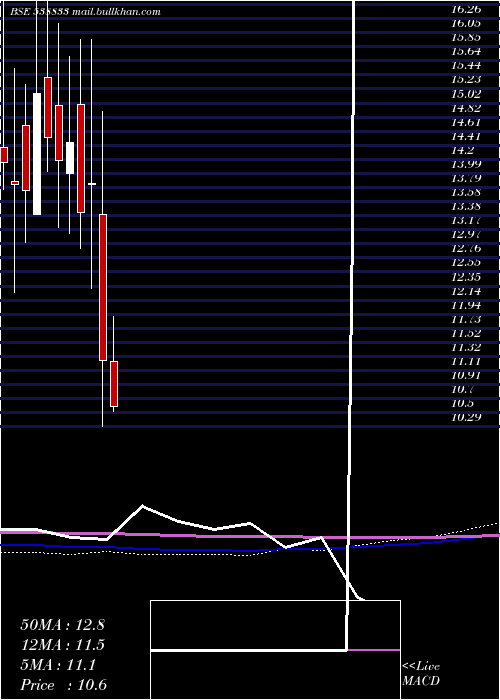The image size is (500, 700).
Task: Click the "<<Live MACD" label
Action: (421, 674)
